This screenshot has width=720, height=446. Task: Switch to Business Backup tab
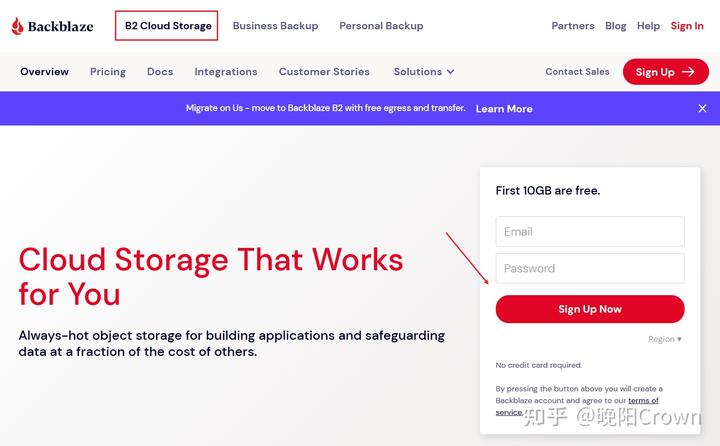pyautogui.click(x=275, y=26)
